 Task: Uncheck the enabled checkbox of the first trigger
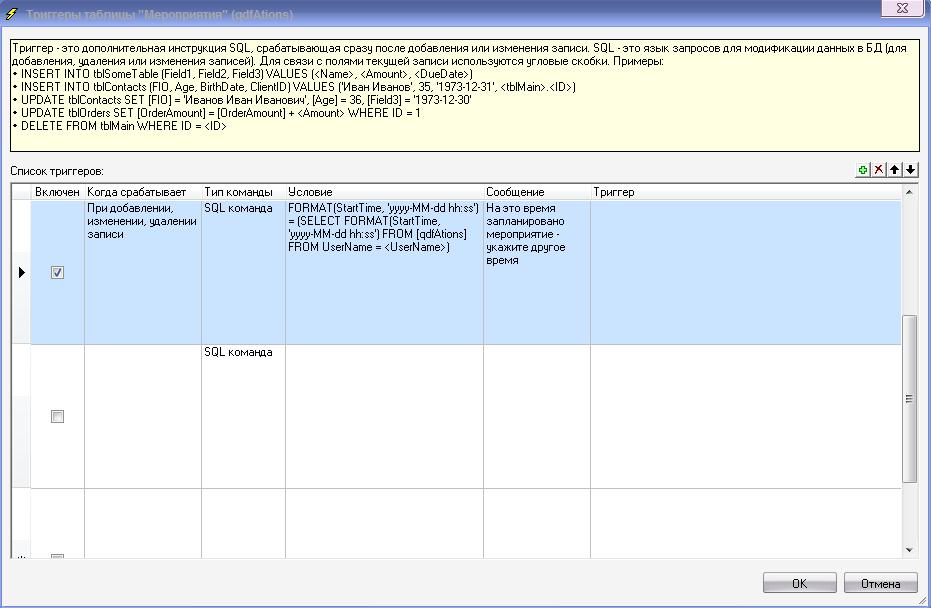(x=57, y=272)
